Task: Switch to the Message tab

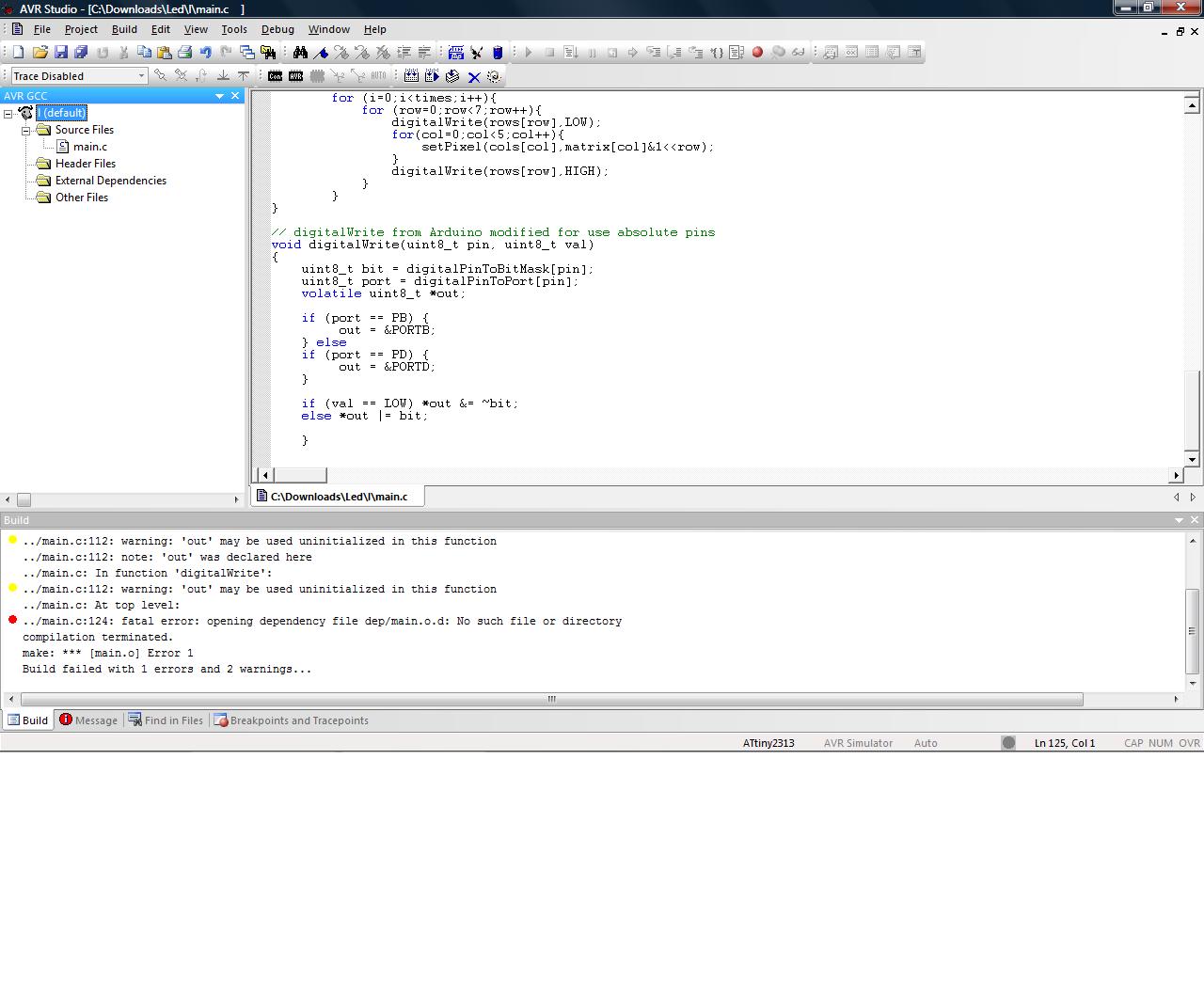Action: pyautogui.click(x=88, y=720)
